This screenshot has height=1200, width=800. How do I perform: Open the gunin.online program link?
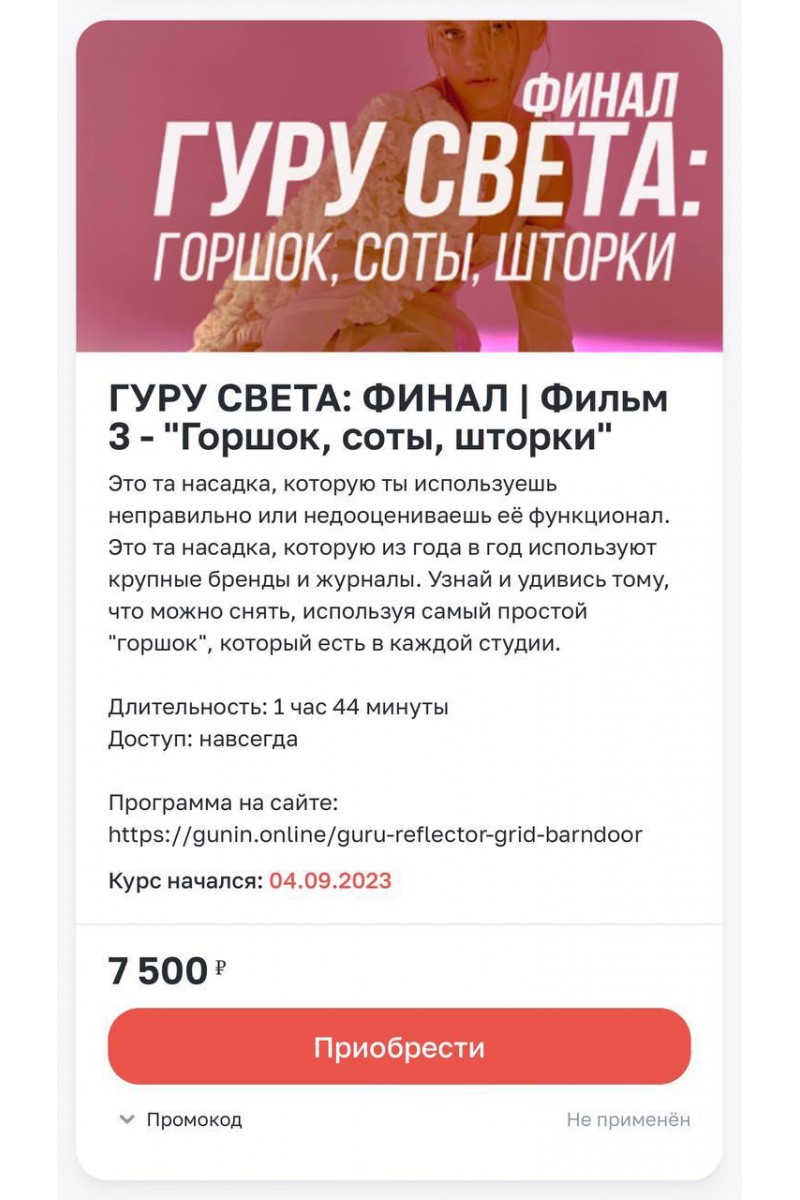point(375,834)
